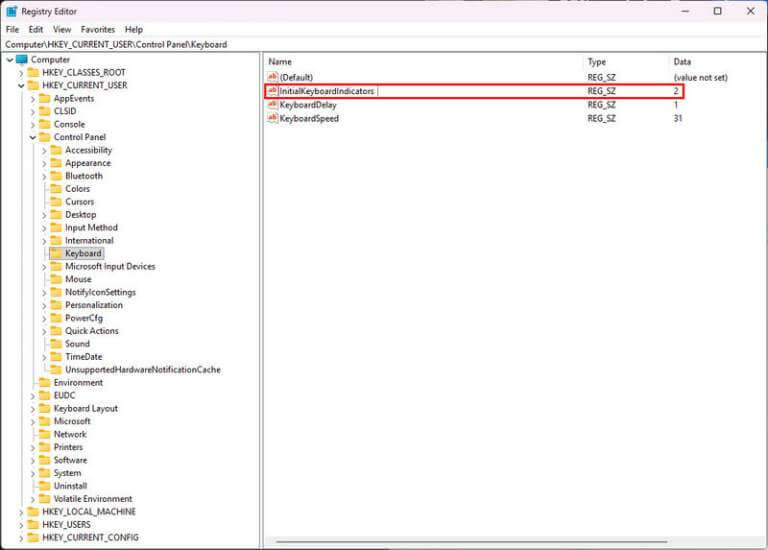This screenshot has width=768, height=550.
Task: Click the Keyboard folder icon in tree
Action: click(x=56, y=254)
